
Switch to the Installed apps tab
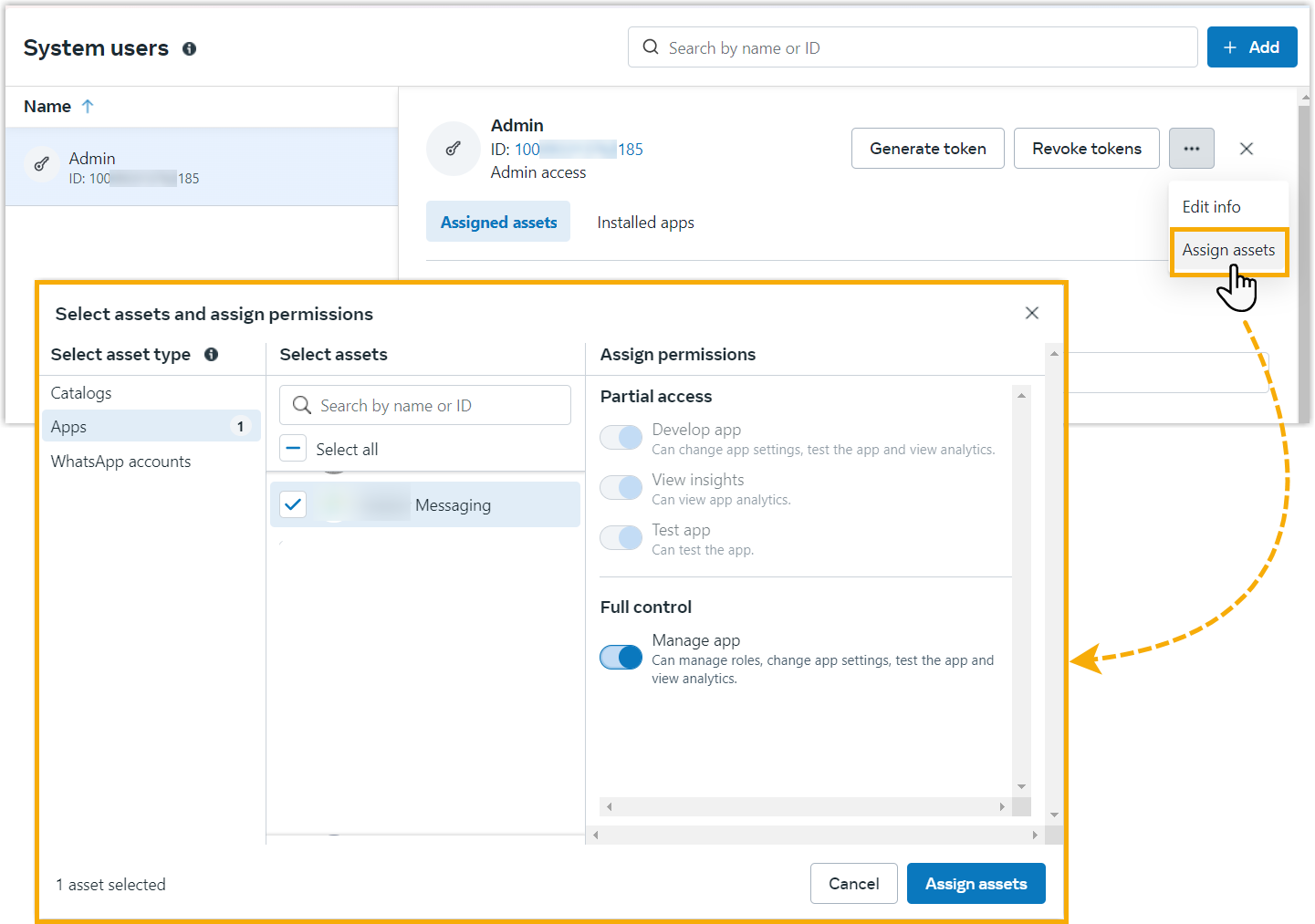[x=645, y=223]
